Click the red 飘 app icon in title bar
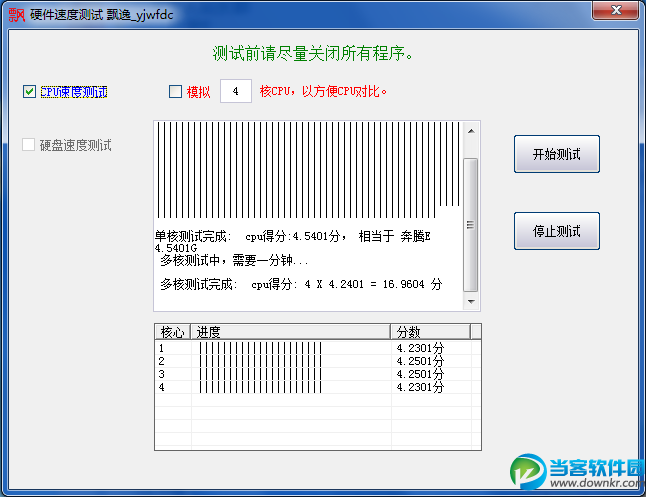 pyautogui.click(x=17, y=15)
